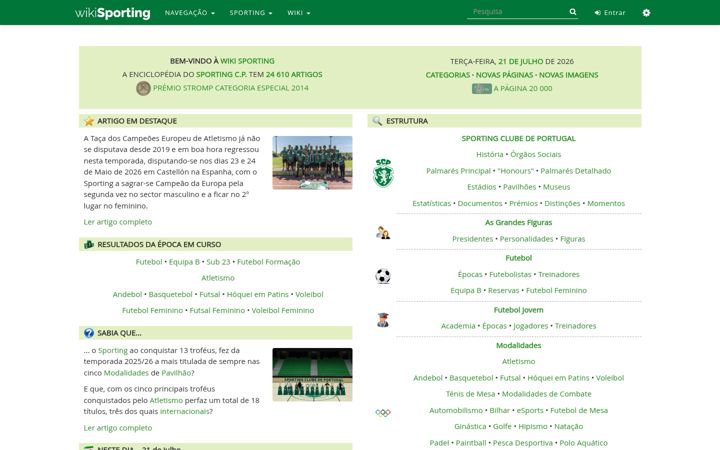Open the Palmarés Principal link

click(458, 171)
